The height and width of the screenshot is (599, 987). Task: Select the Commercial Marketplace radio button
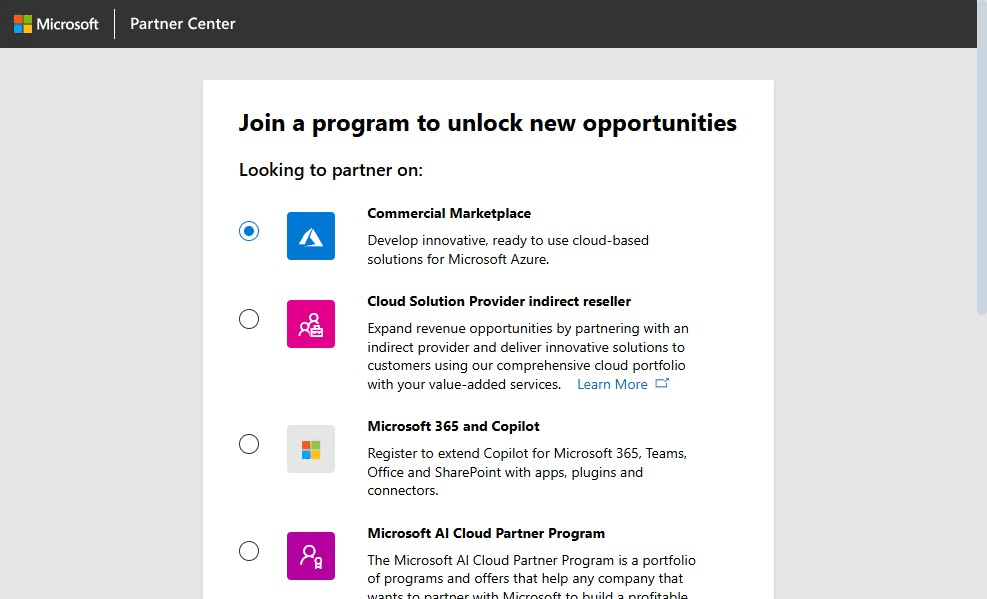point(249,231)
